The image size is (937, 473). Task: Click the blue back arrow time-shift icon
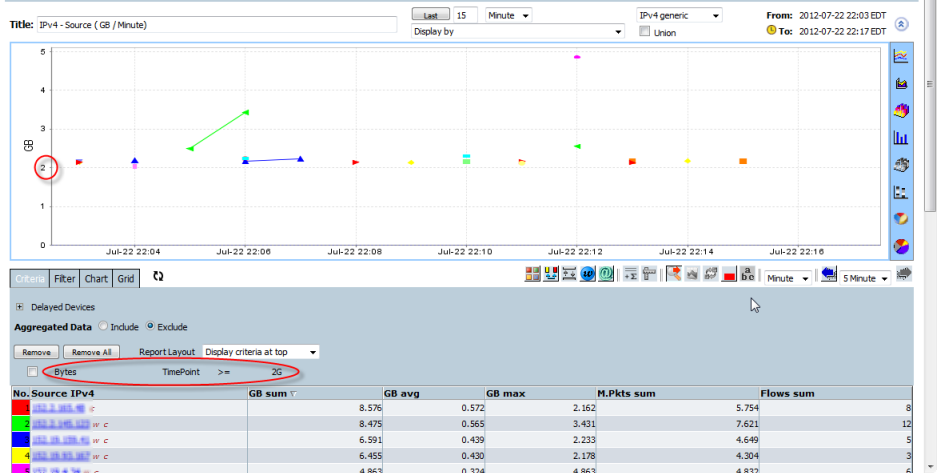click(828, 274)
